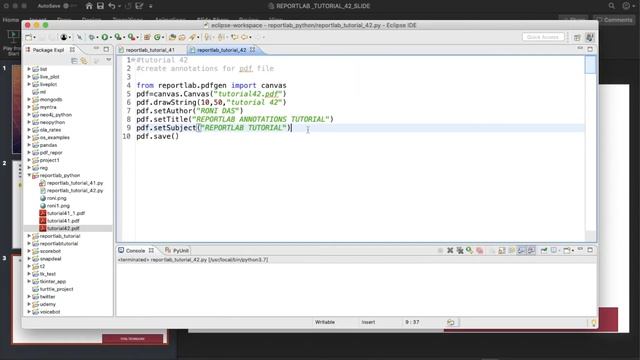The width and height of the screenshot is (640, 360).
Task: Expand the reportlab_tutorial project
Action: coord(29,236)
